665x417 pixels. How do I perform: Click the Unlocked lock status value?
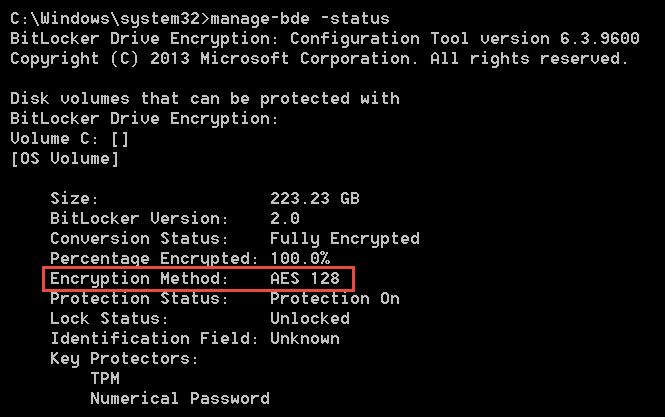point(310,319)
